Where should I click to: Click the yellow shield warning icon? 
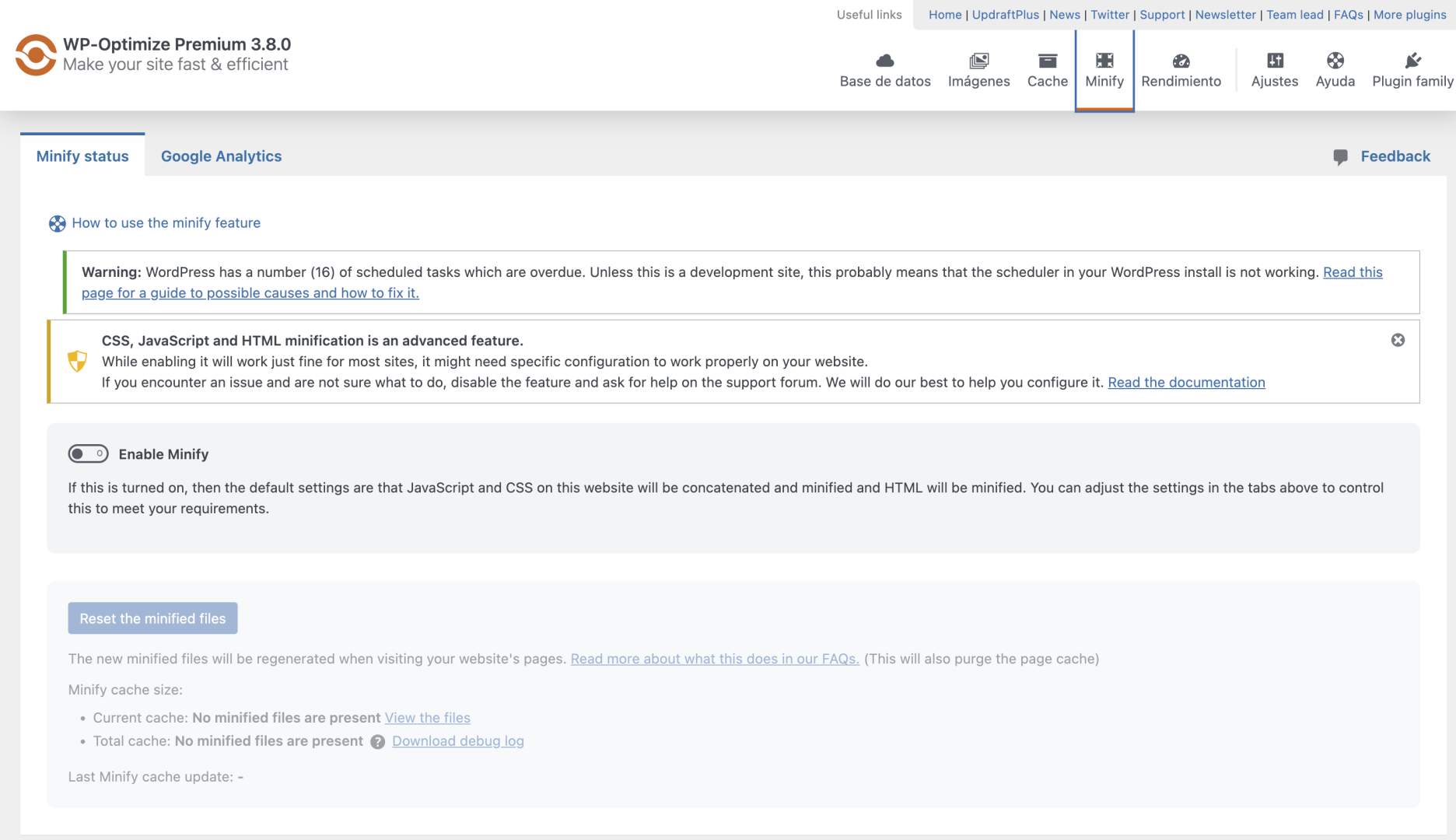77,361
